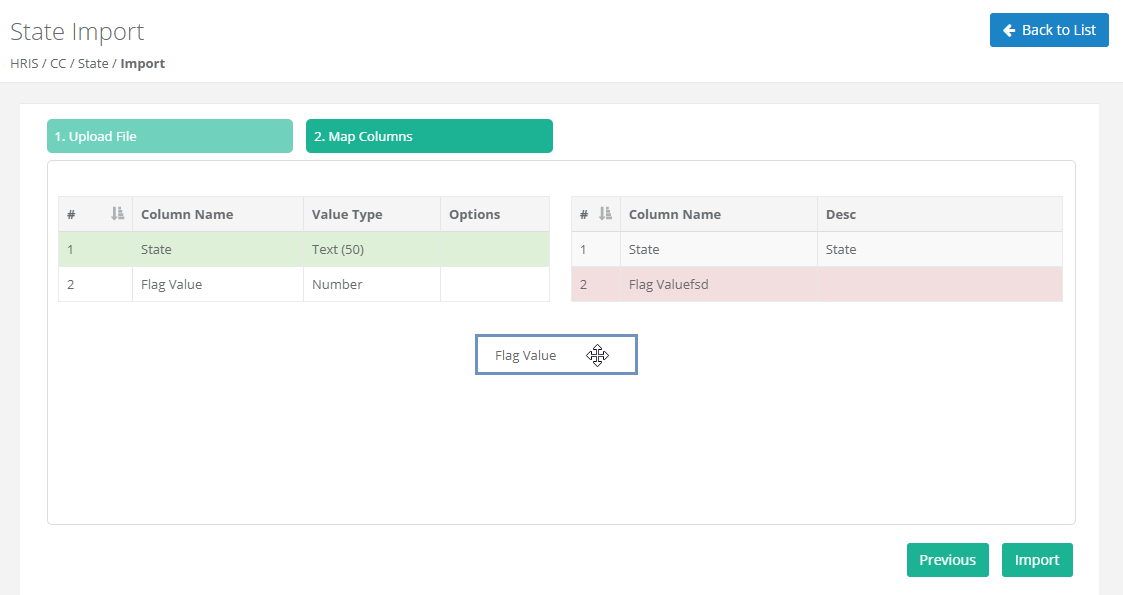Select the green State row with Text (50)
The height and width of the screenshot is (595, 1123).
303,249
